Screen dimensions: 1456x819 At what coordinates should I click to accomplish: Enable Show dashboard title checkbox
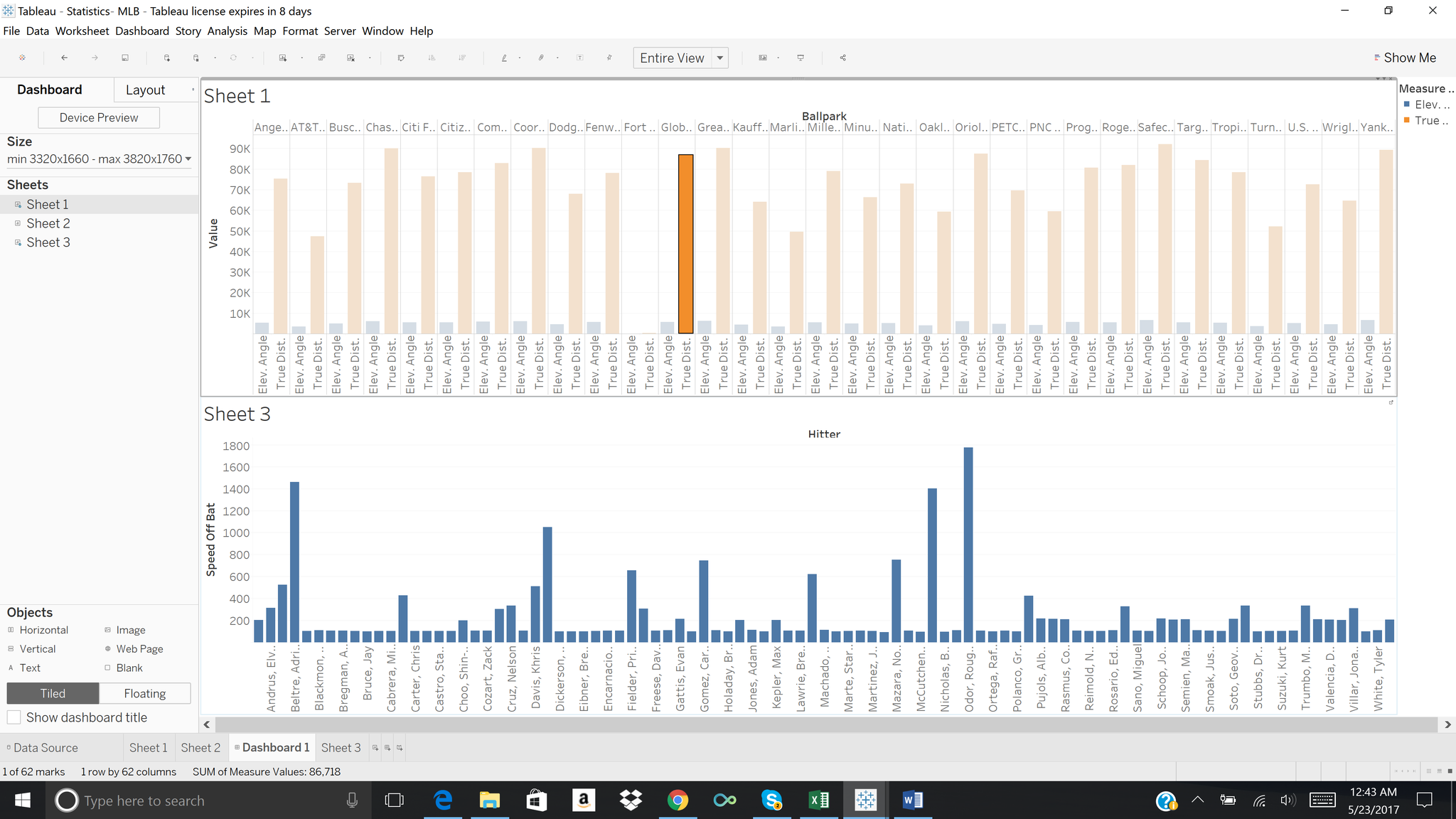[x=14, y=717]
